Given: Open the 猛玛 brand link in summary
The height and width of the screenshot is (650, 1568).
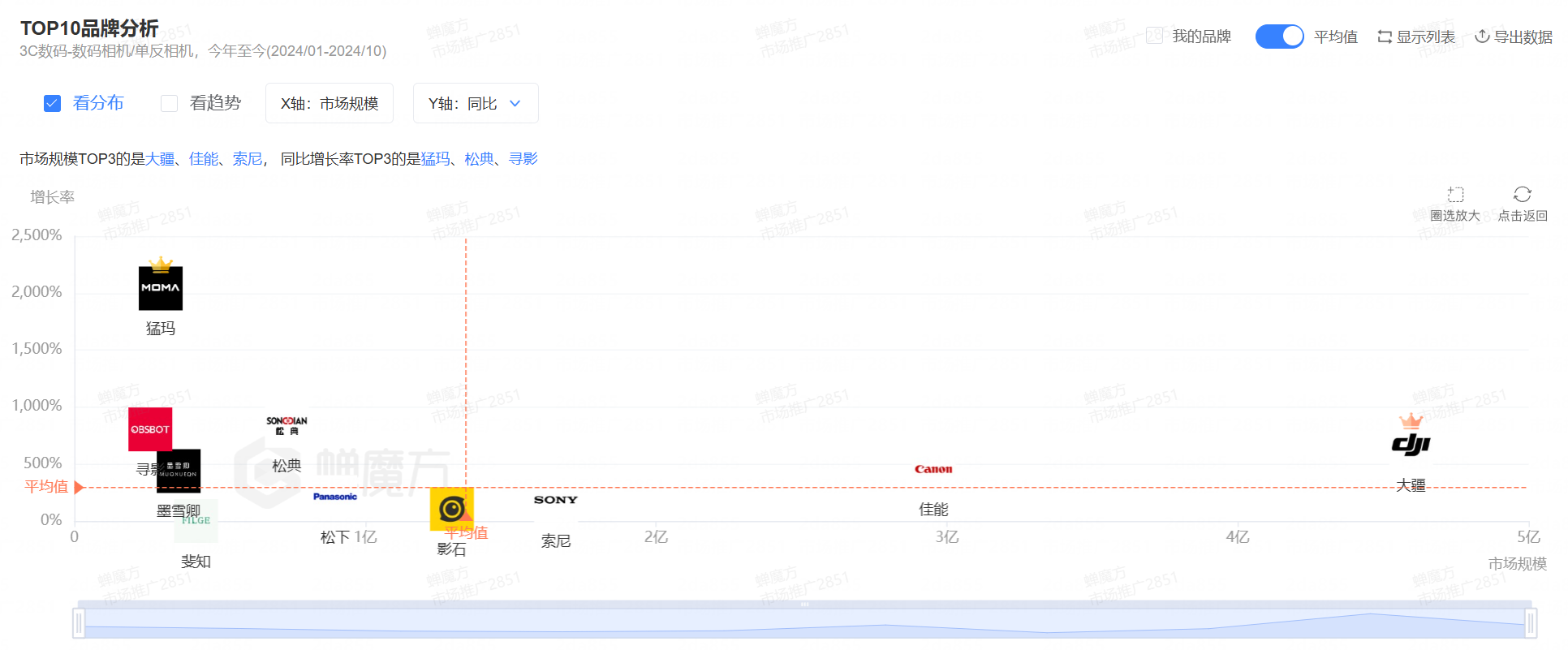Looking at the screenshot, I should (x=435, y=159).
